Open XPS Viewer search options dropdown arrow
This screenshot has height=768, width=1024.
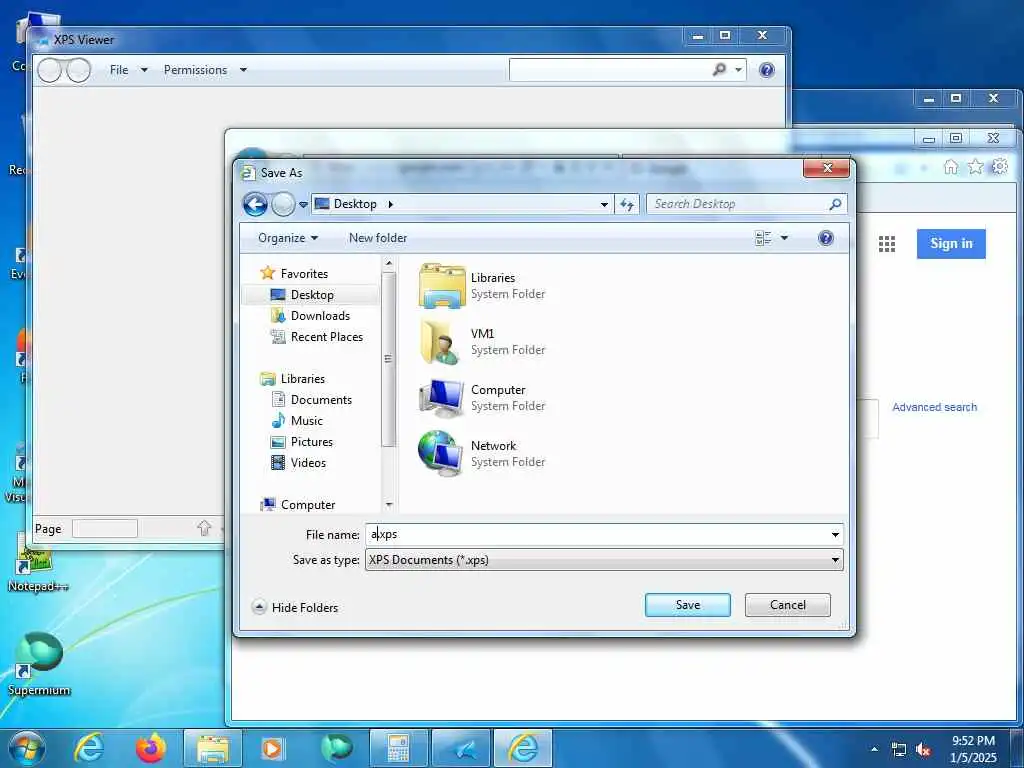point(738,69)
